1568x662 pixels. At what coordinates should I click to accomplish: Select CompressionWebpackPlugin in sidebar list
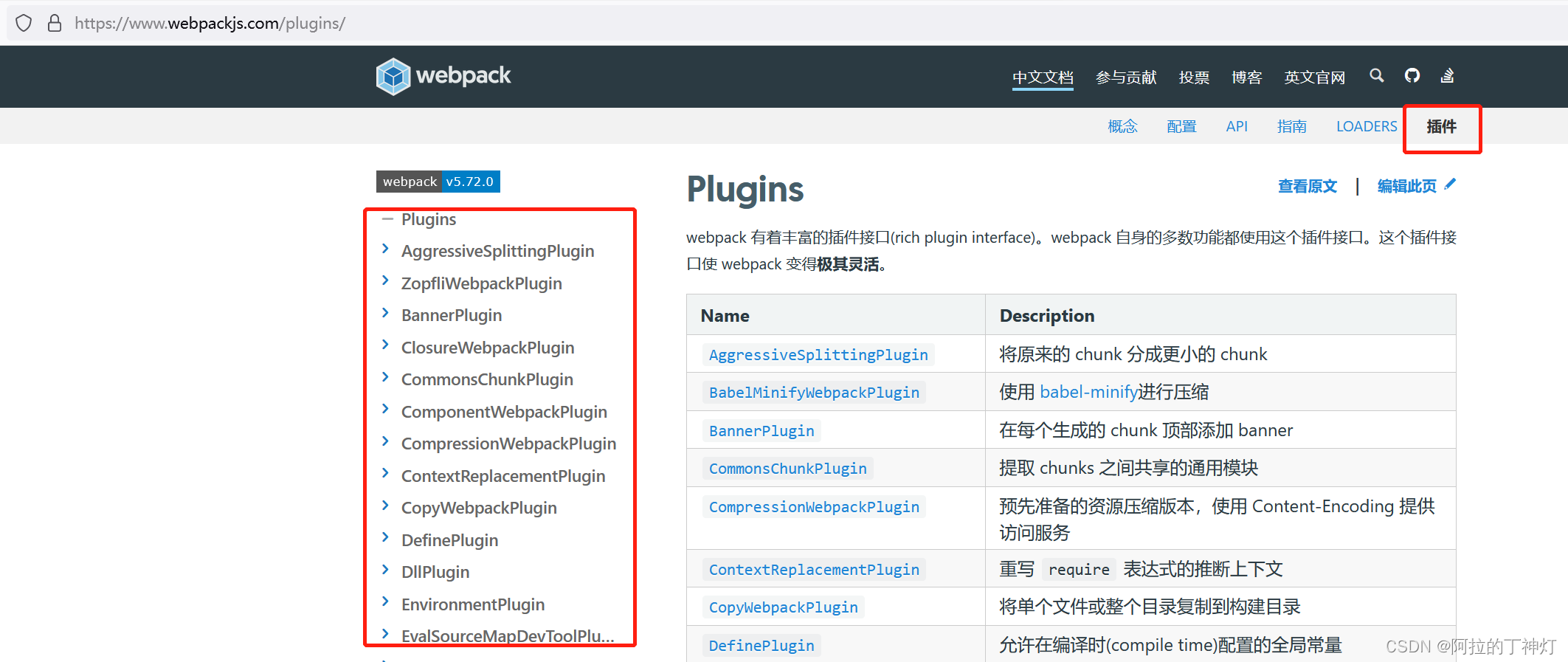[x=508, y=444]
